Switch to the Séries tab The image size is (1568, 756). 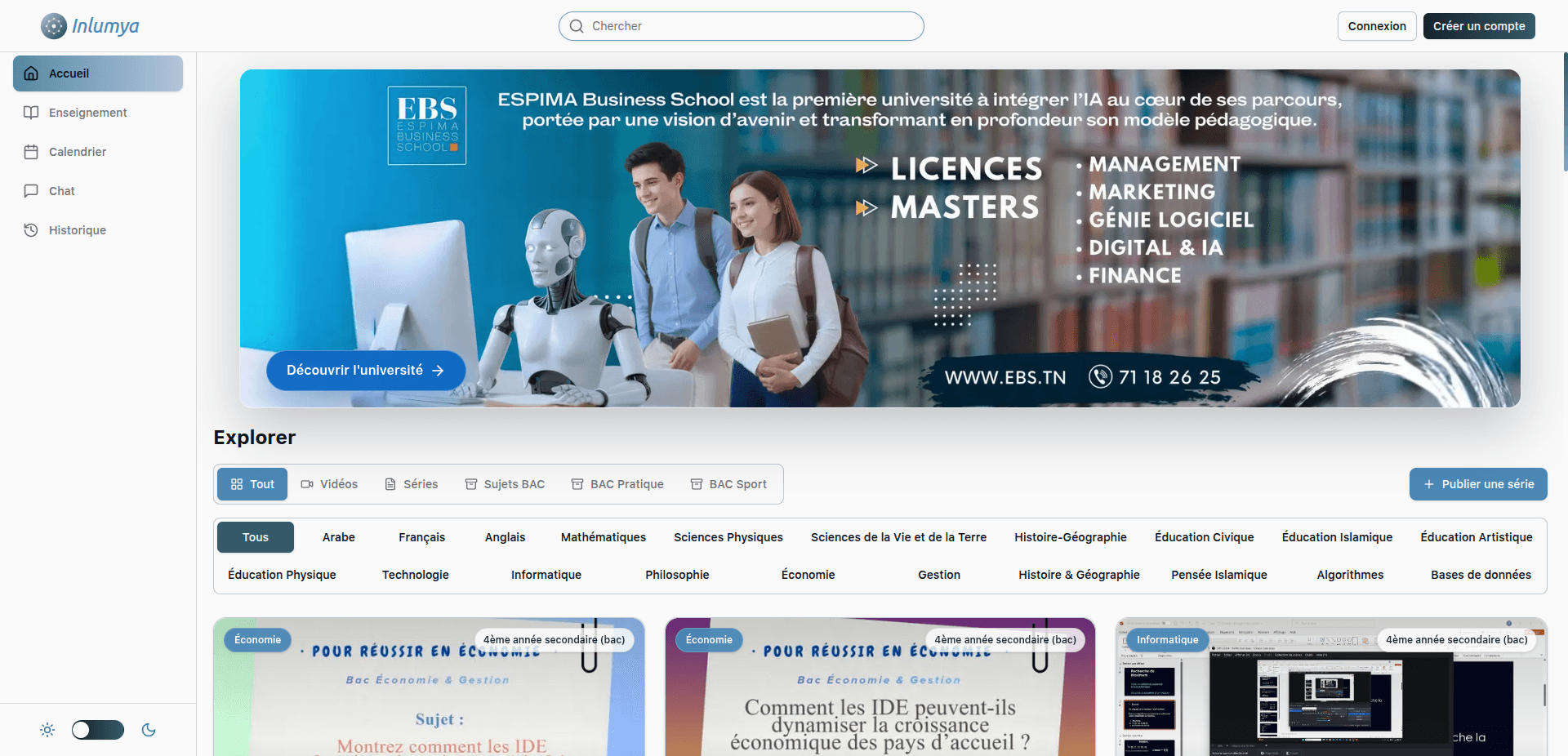pos(412,484)
